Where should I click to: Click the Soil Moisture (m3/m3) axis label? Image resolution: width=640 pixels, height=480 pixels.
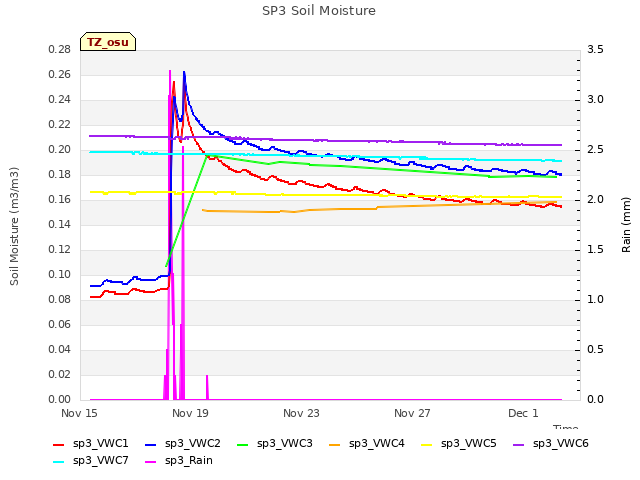(x=14, y=226)
